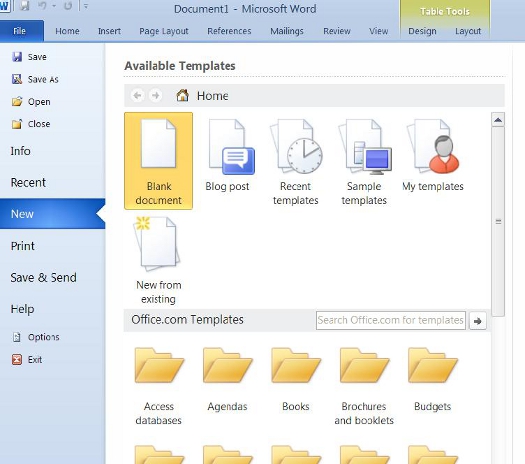The height and width of the screenshot is (464, 525).
Task: Click the Home icon in template navigation
Action: [182, 95]
